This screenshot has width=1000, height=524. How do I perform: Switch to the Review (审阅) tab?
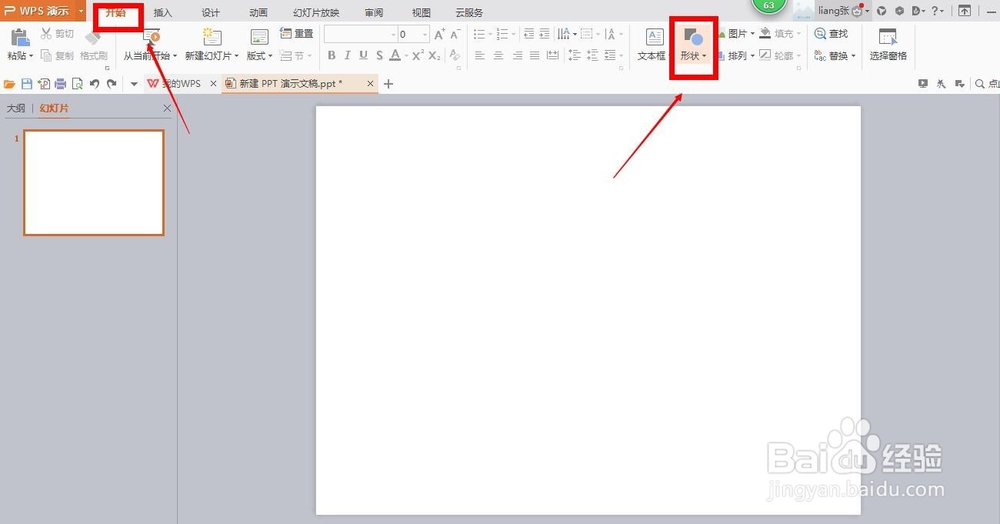(x=374, y=13)
